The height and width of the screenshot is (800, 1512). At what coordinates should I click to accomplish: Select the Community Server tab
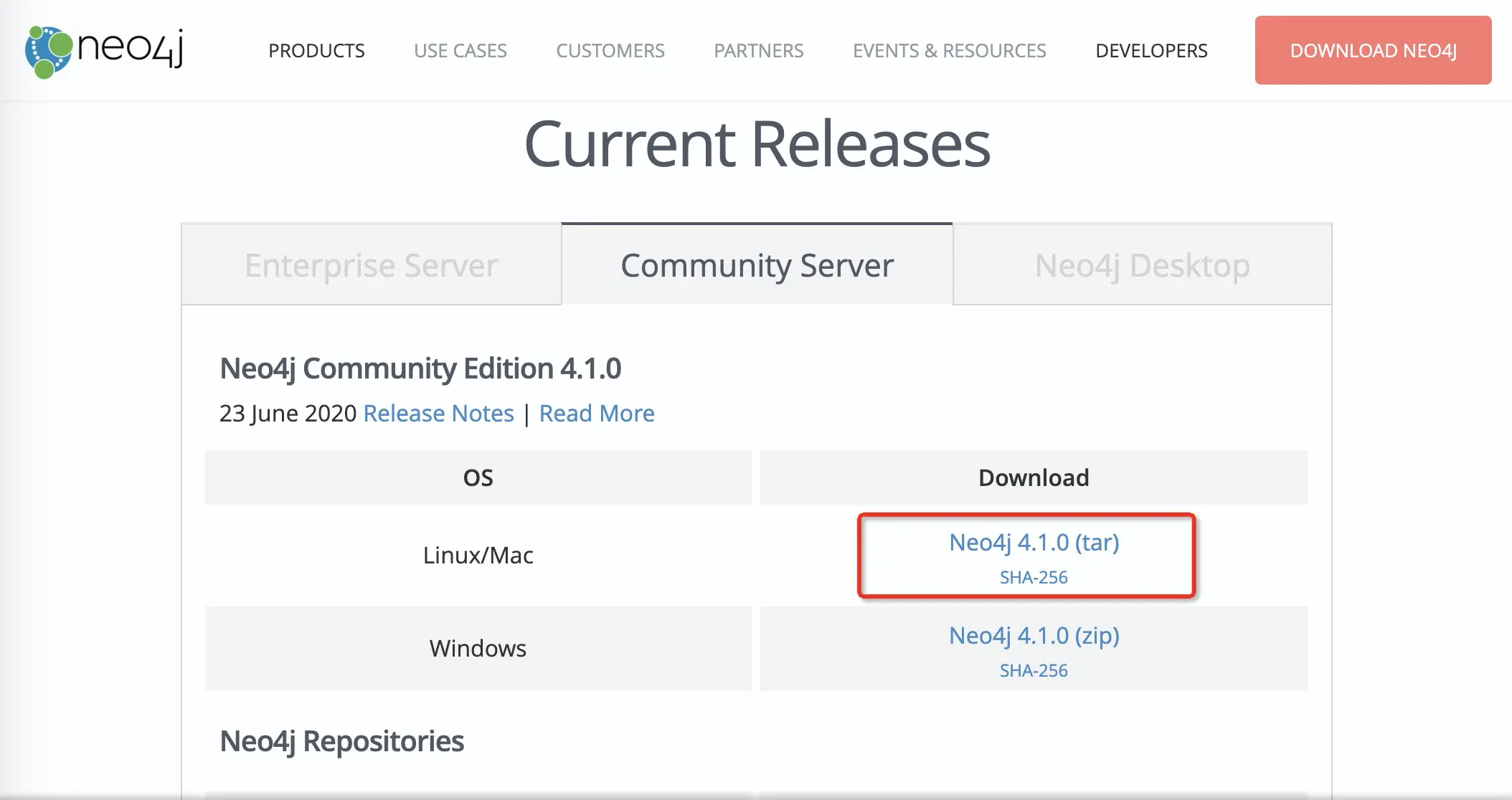click(x=757, y=265)
